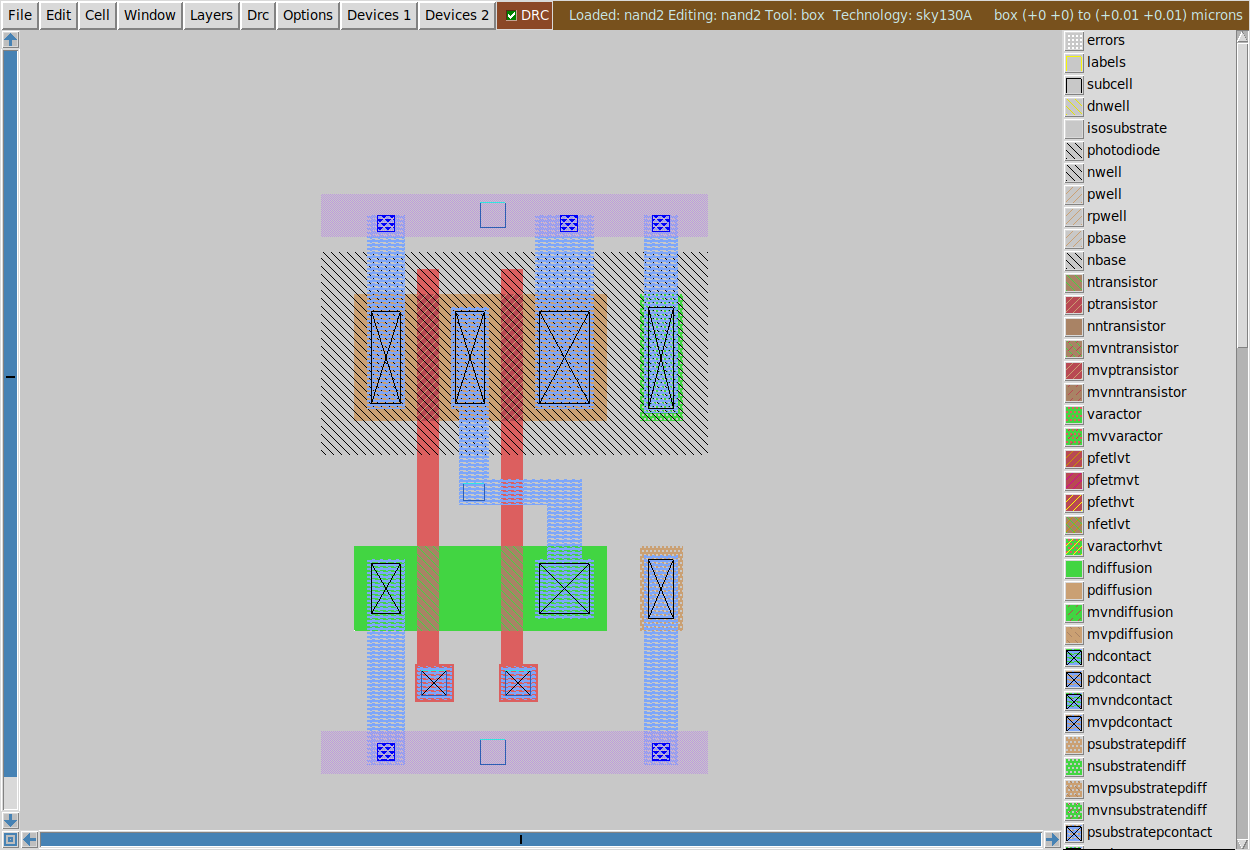Image resolution: width=1250 pixels, height=850 pixels.
Task: Select the ntransistor layer icon
Action: pyautogui.click(x=1074, y=283)
